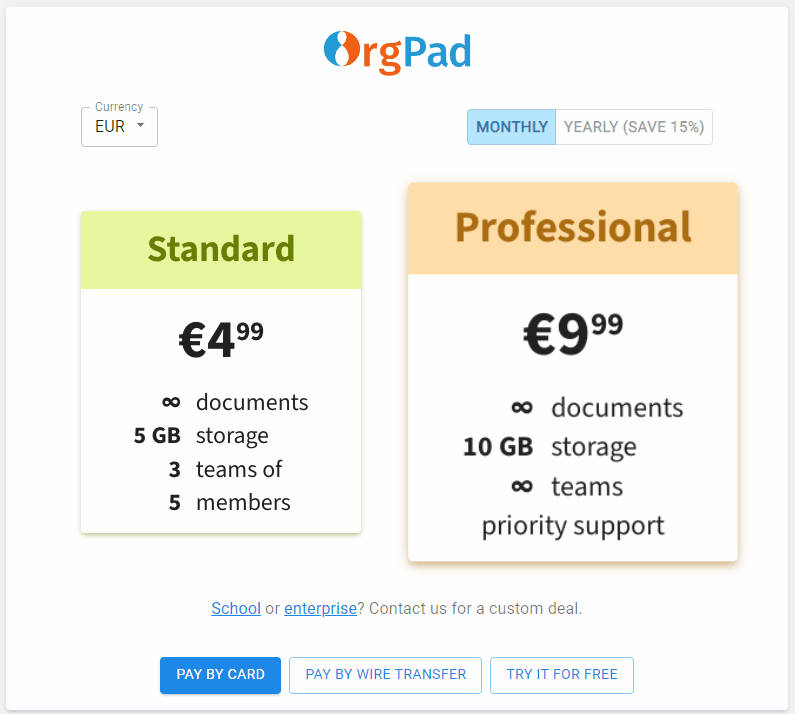The width and height of the screenshot is (795, 714).
Task: Click Standard plan's infinity documents icon
Action: [171, 402]
